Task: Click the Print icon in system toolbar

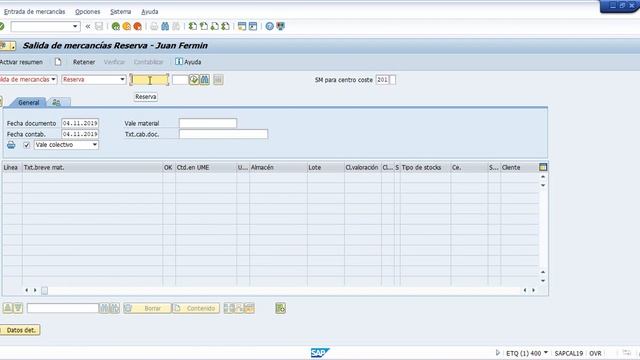Action: pos(154,27)
